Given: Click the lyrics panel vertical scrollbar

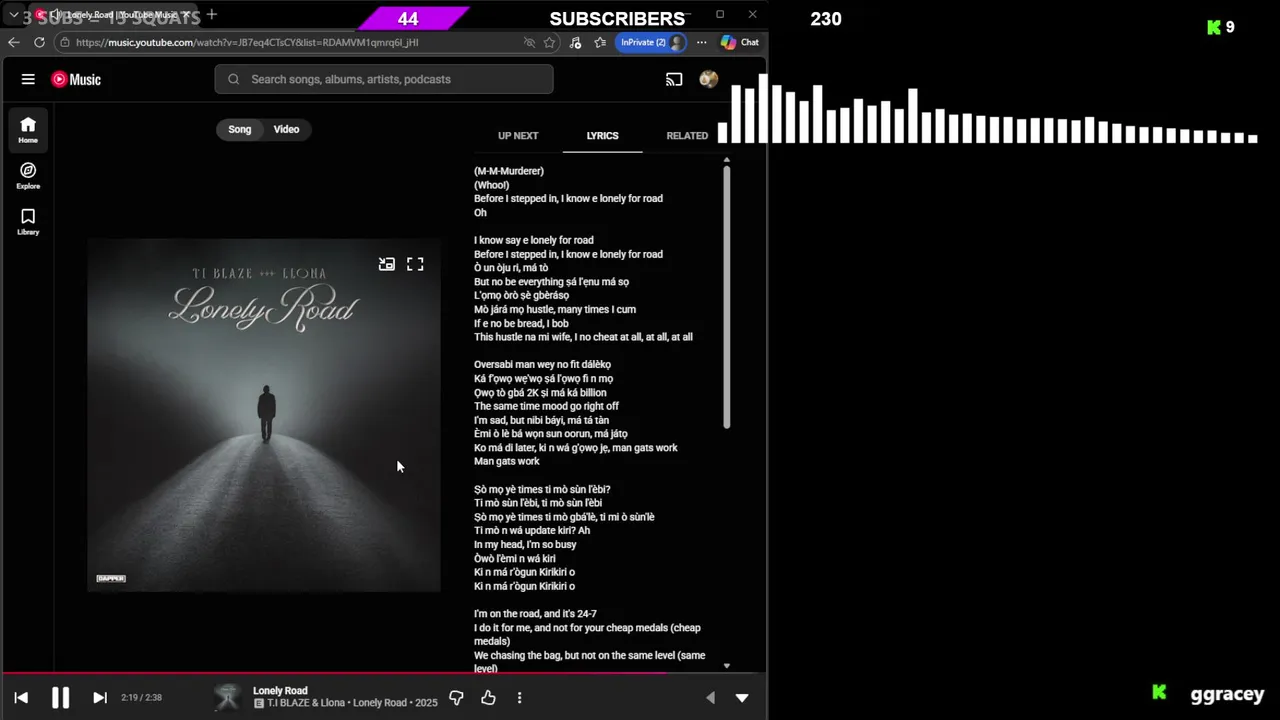Looking at the screenshot, I should (727, 297).
